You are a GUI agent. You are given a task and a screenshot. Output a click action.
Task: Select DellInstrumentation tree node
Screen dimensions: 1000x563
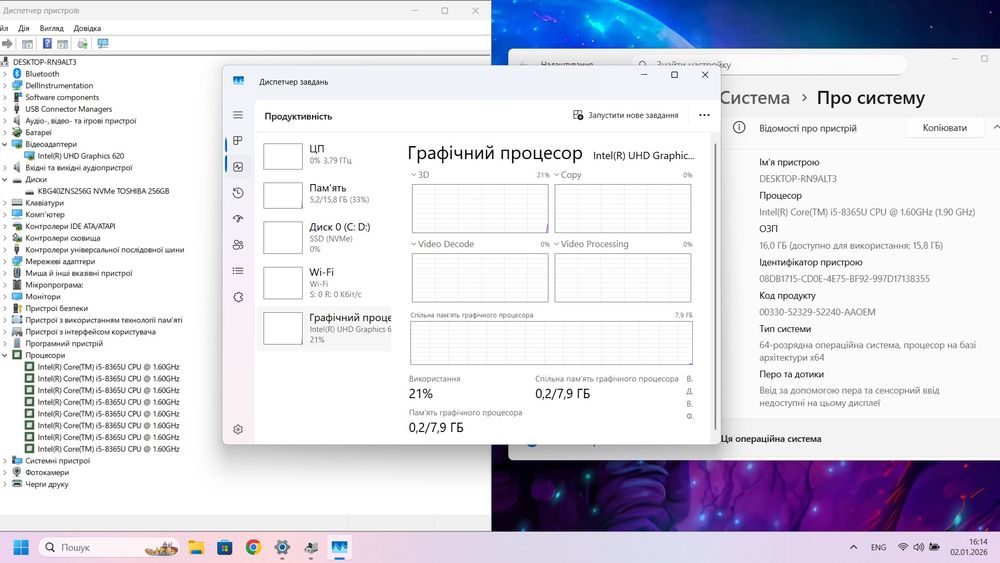click(x=59, y=85)
